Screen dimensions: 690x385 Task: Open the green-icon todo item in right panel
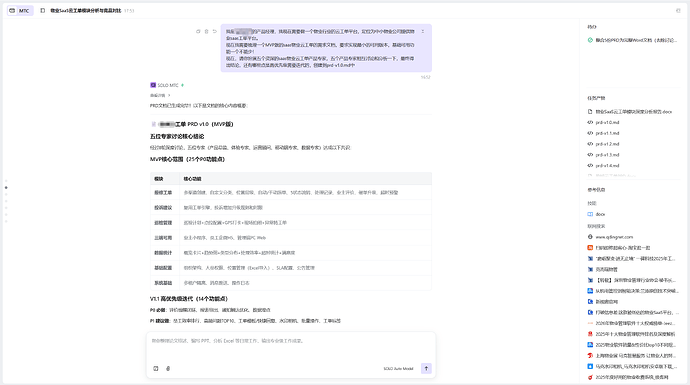(632, 40)
